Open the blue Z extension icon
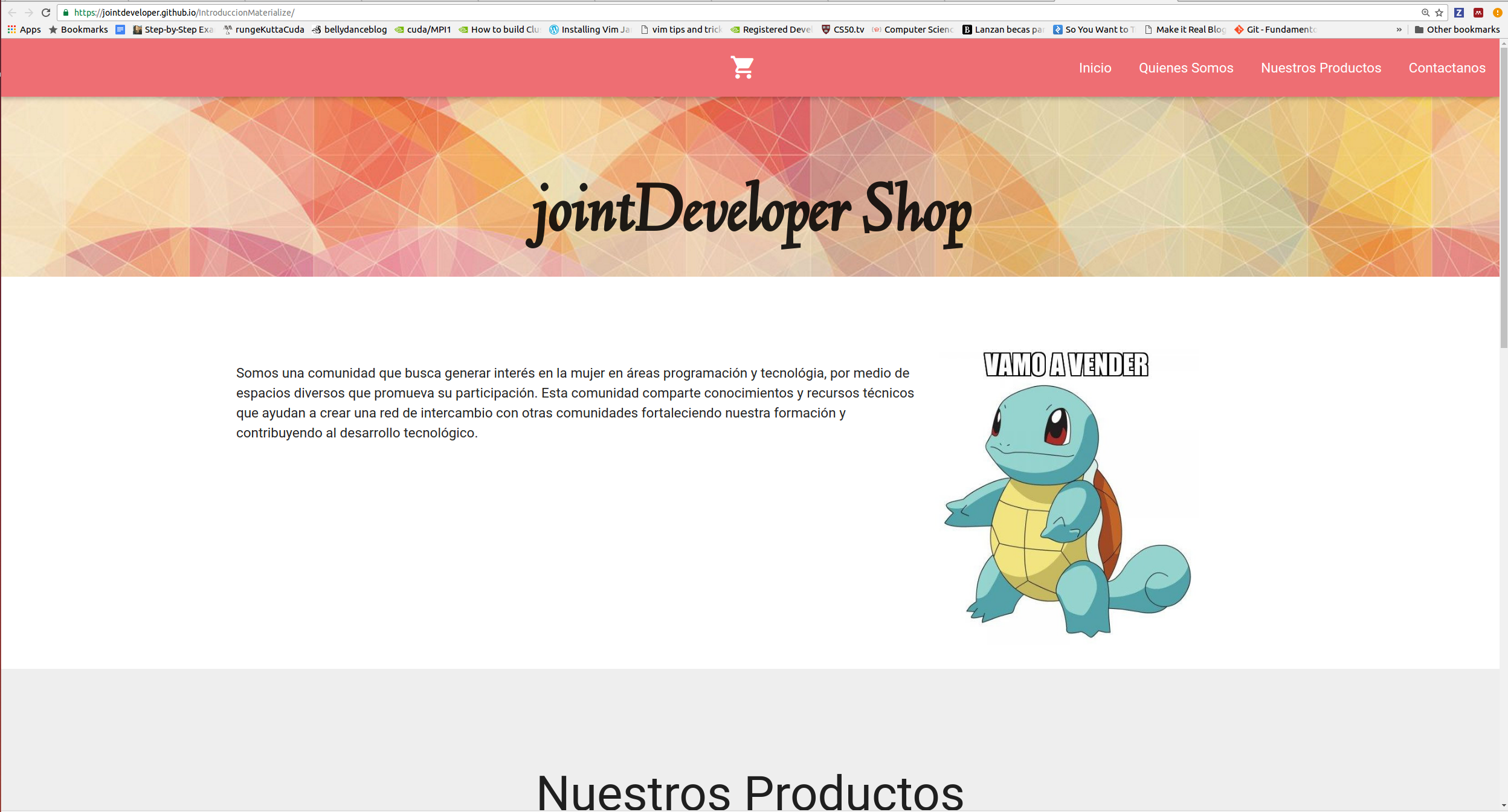1508x812 pixels. (1459, 12)
